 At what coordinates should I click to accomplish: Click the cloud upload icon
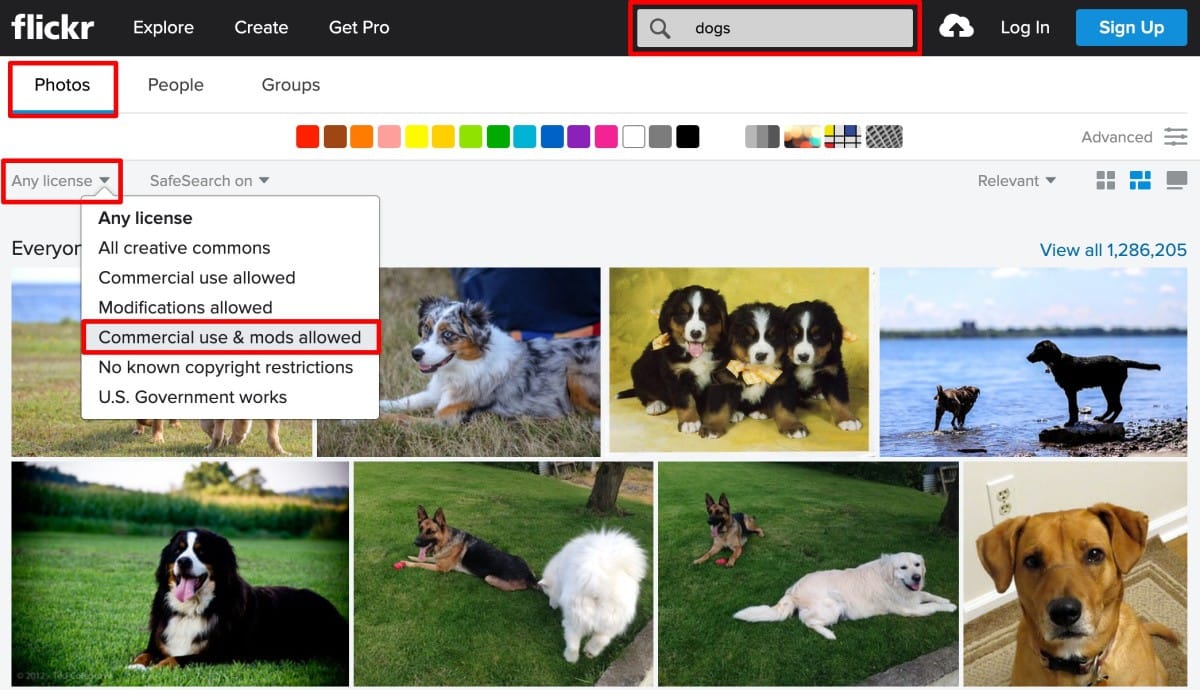[957, 28]
